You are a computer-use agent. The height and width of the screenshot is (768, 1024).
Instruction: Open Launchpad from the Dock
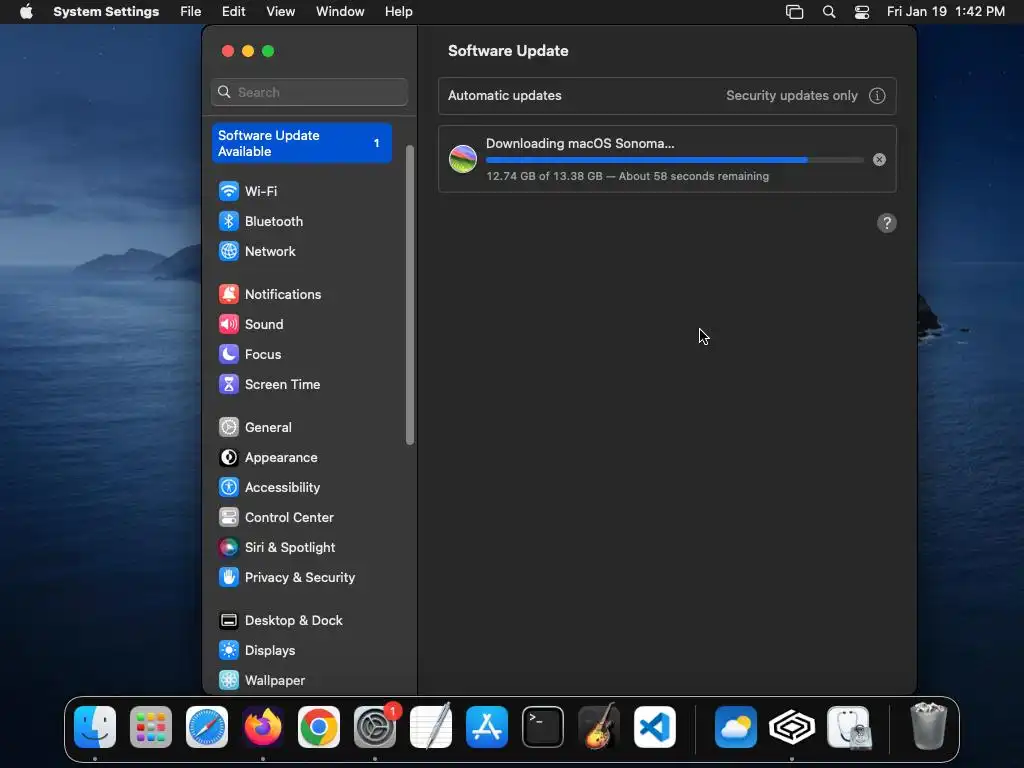(x=151, y=727)
